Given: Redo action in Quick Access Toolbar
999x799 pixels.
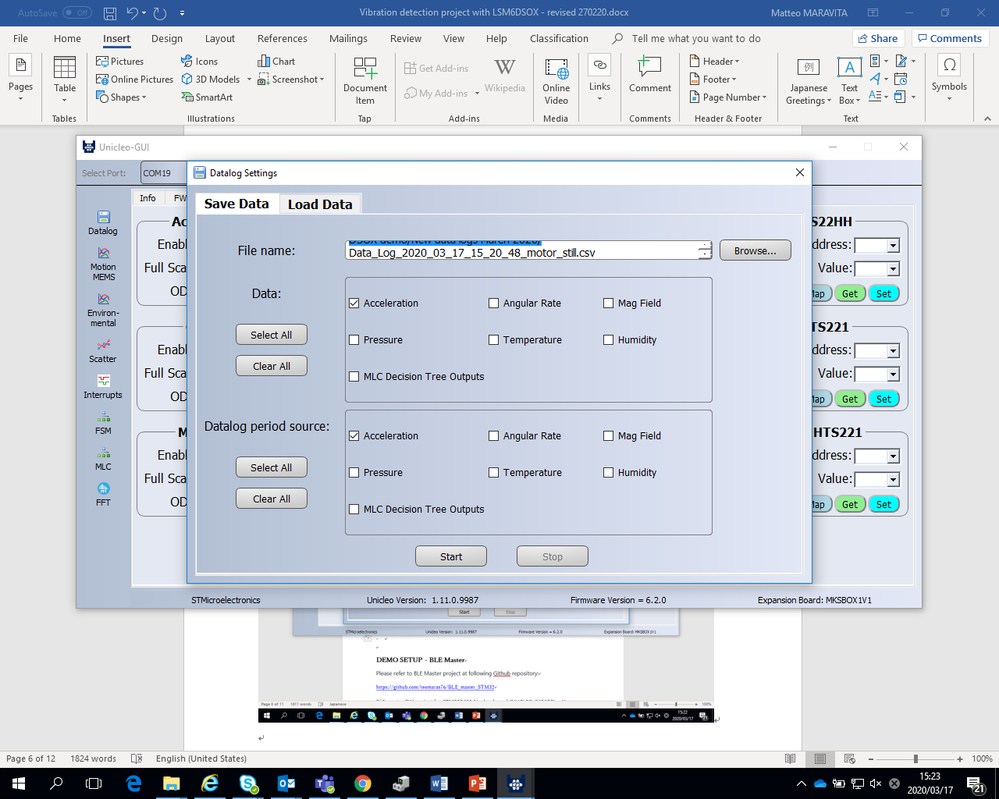Looking at the screenshot, I should [160, 13].
